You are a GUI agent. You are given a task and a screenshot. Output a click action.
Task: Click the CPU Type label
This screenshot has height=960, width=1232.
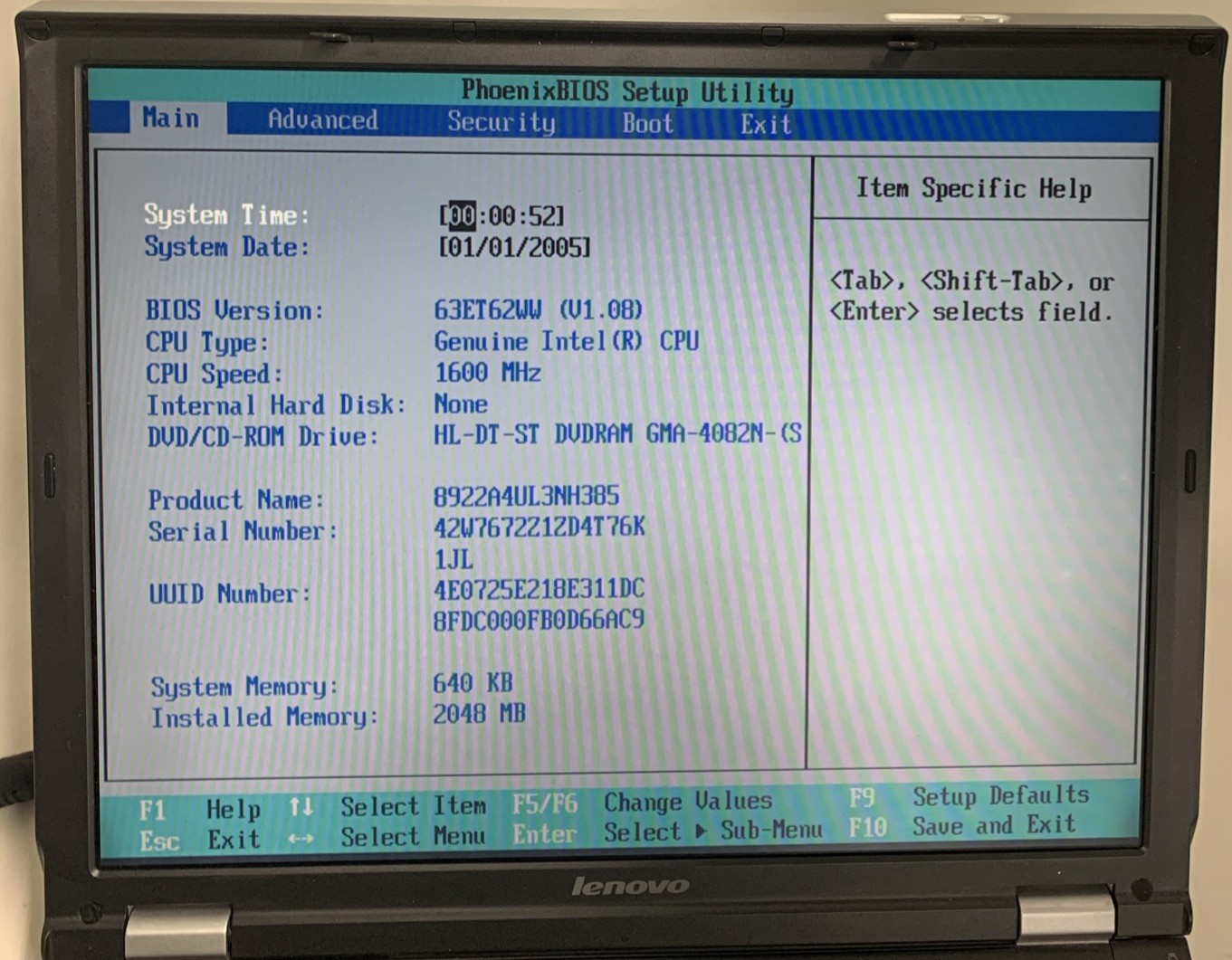pos(207,343)
